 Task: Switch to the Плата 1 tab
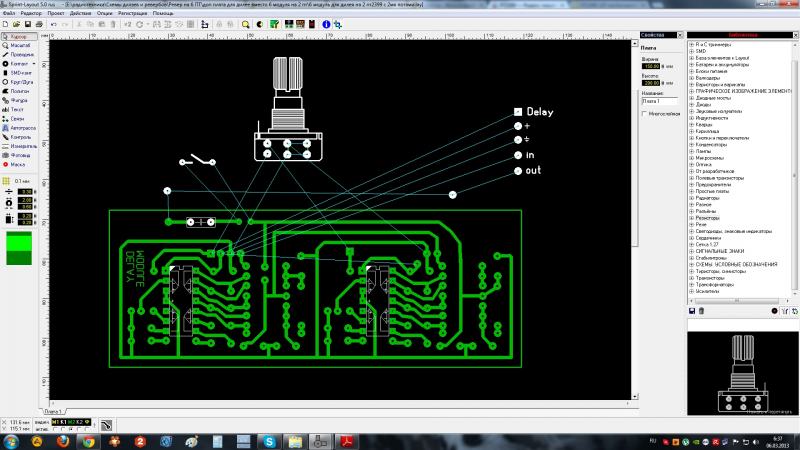pyautogui.click(x=52, y=411)
